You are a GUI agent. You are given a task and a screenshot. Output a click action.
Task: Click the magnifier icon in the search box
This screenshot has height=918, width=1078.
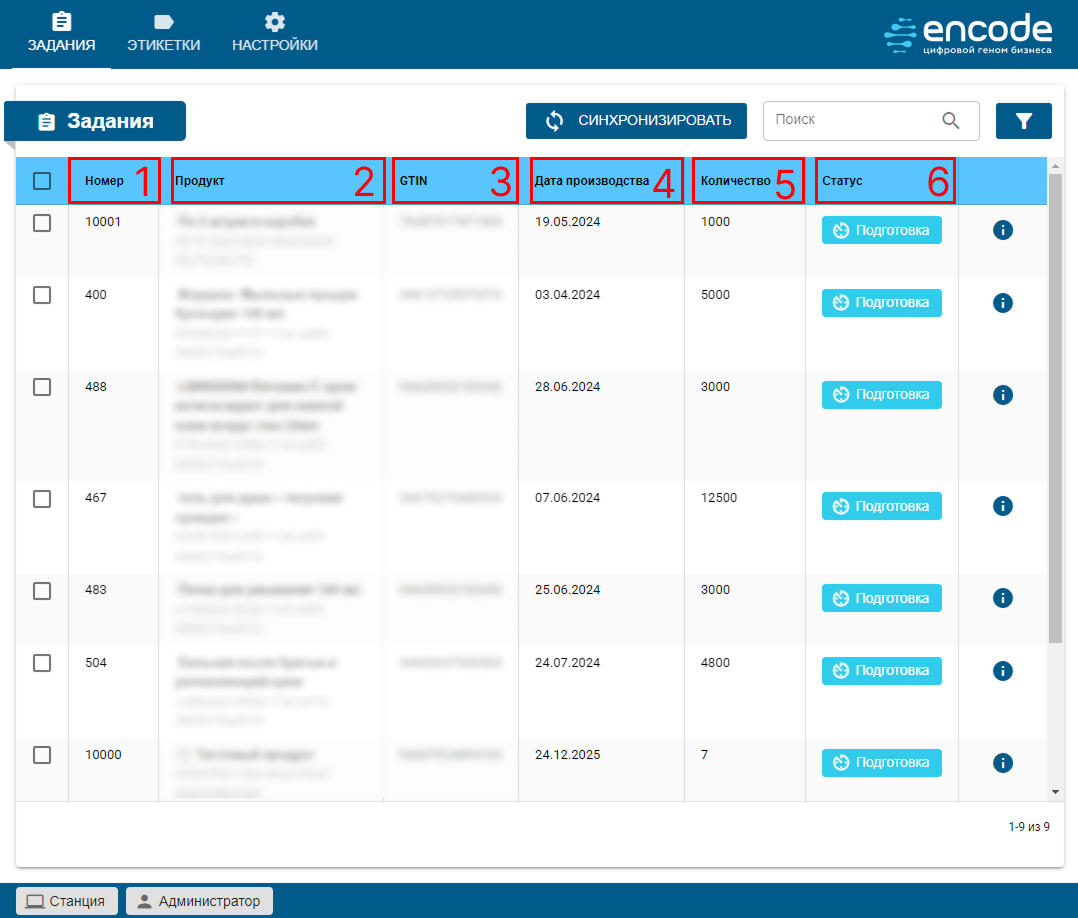coord(951,120)
